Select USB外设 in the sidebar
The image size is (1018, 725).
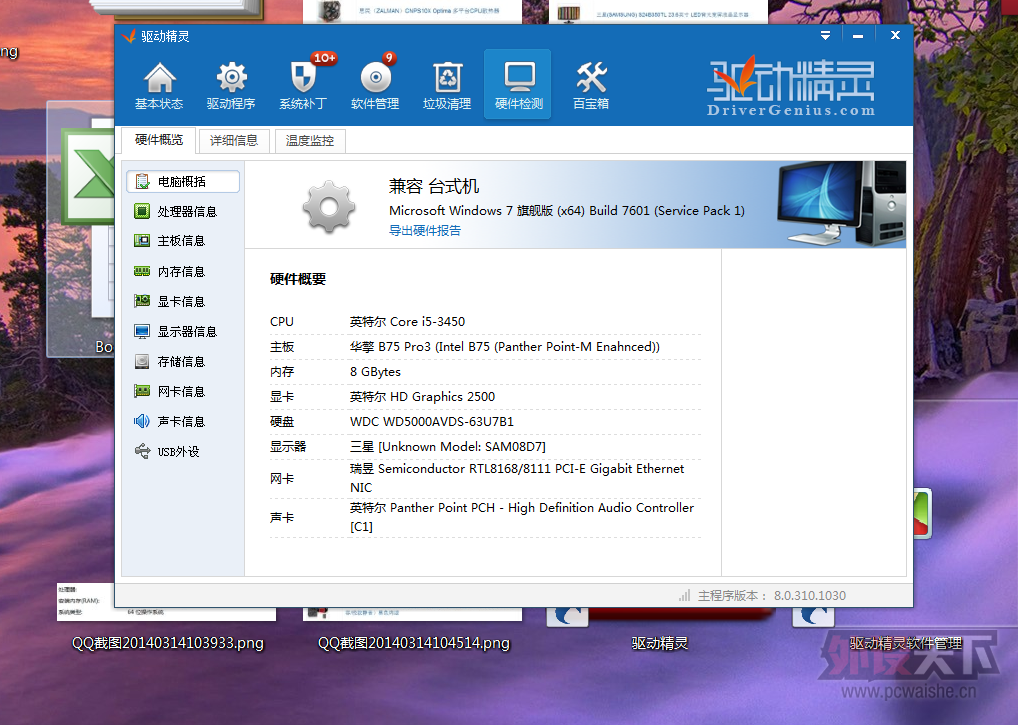point(182,451)
